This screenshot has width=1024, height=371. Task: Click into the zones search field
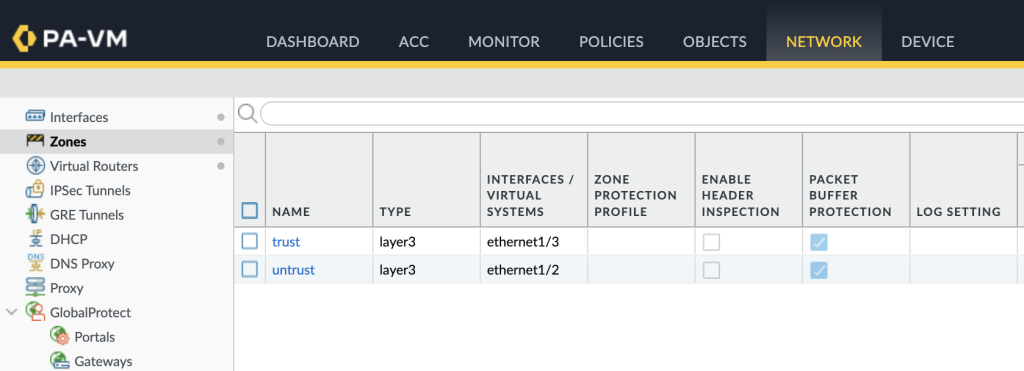pos(642,114)
